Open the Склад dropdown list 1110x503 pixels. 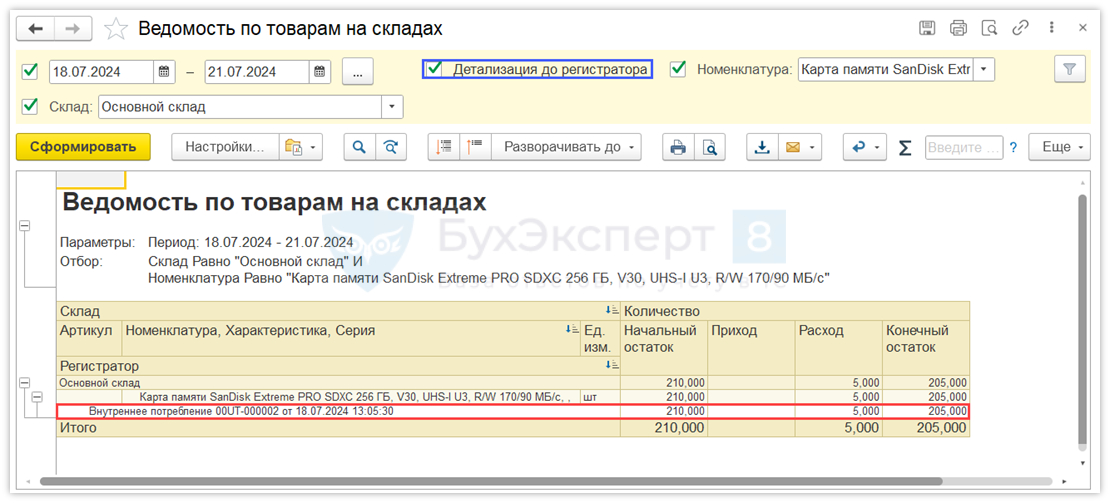pos(392,106)
